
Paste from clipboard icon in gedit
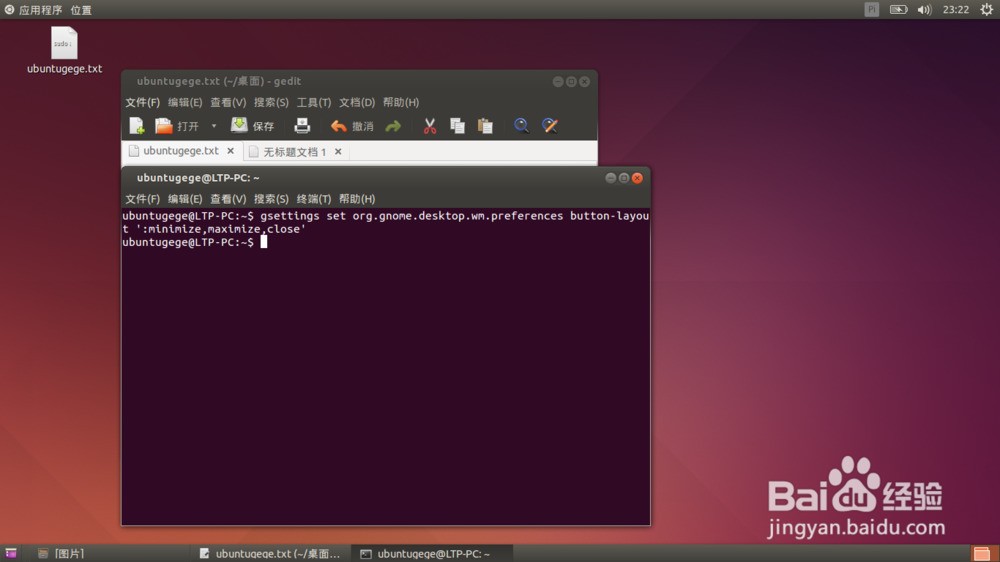[x=485, y=126]
